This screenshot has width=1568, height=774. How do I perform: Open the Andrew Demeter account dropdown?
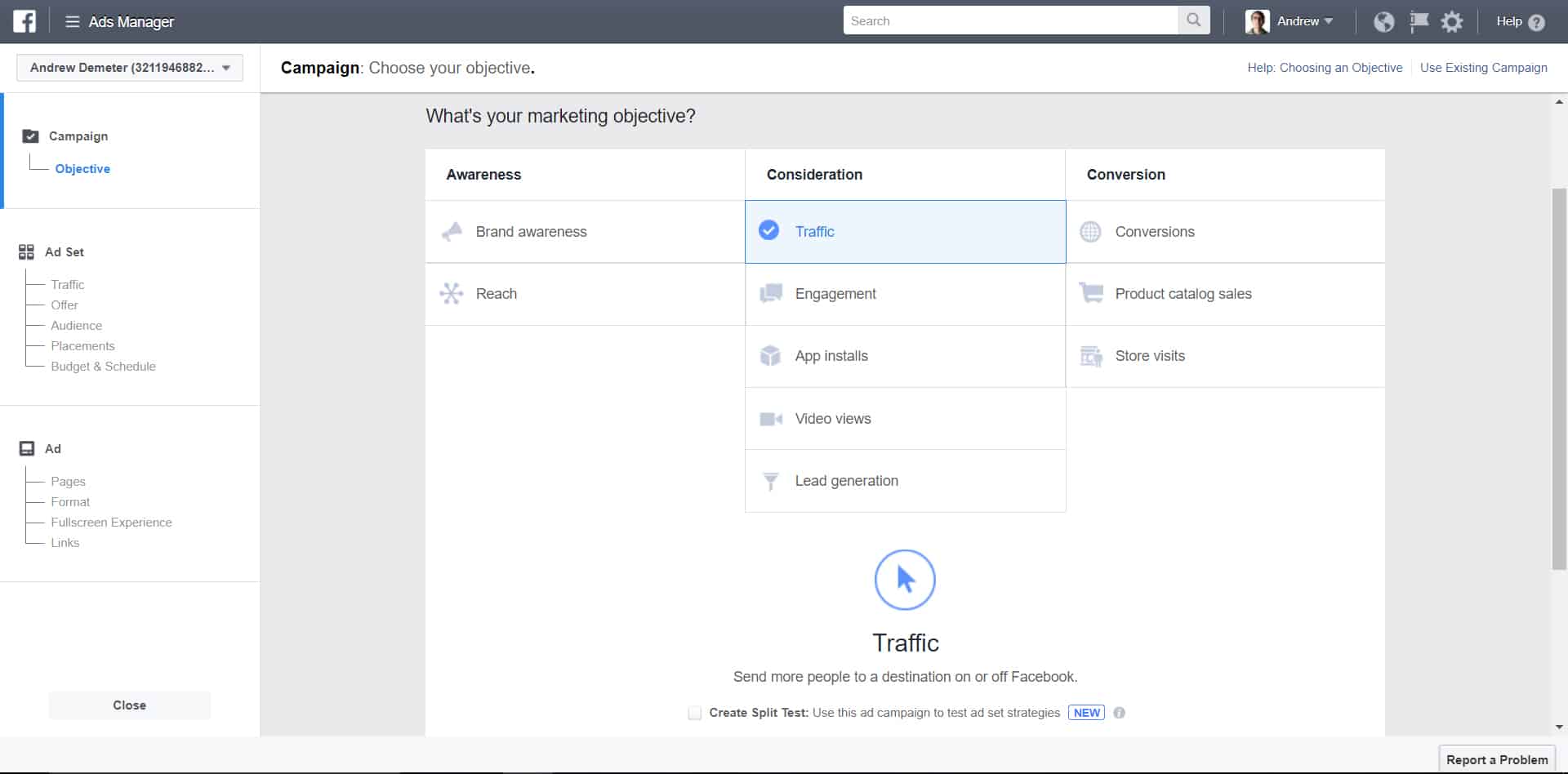point(130,68)
